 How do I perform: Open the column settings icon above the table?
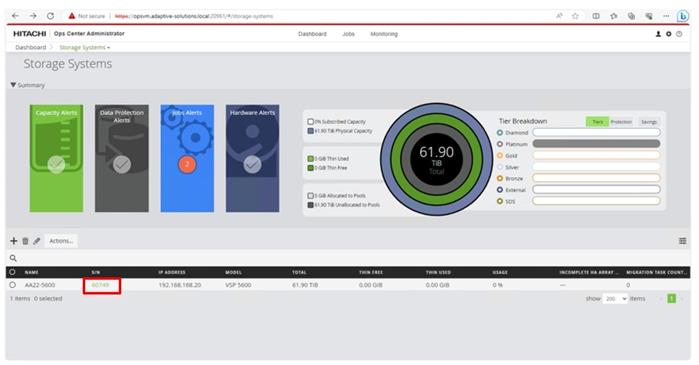coord(683,241)
